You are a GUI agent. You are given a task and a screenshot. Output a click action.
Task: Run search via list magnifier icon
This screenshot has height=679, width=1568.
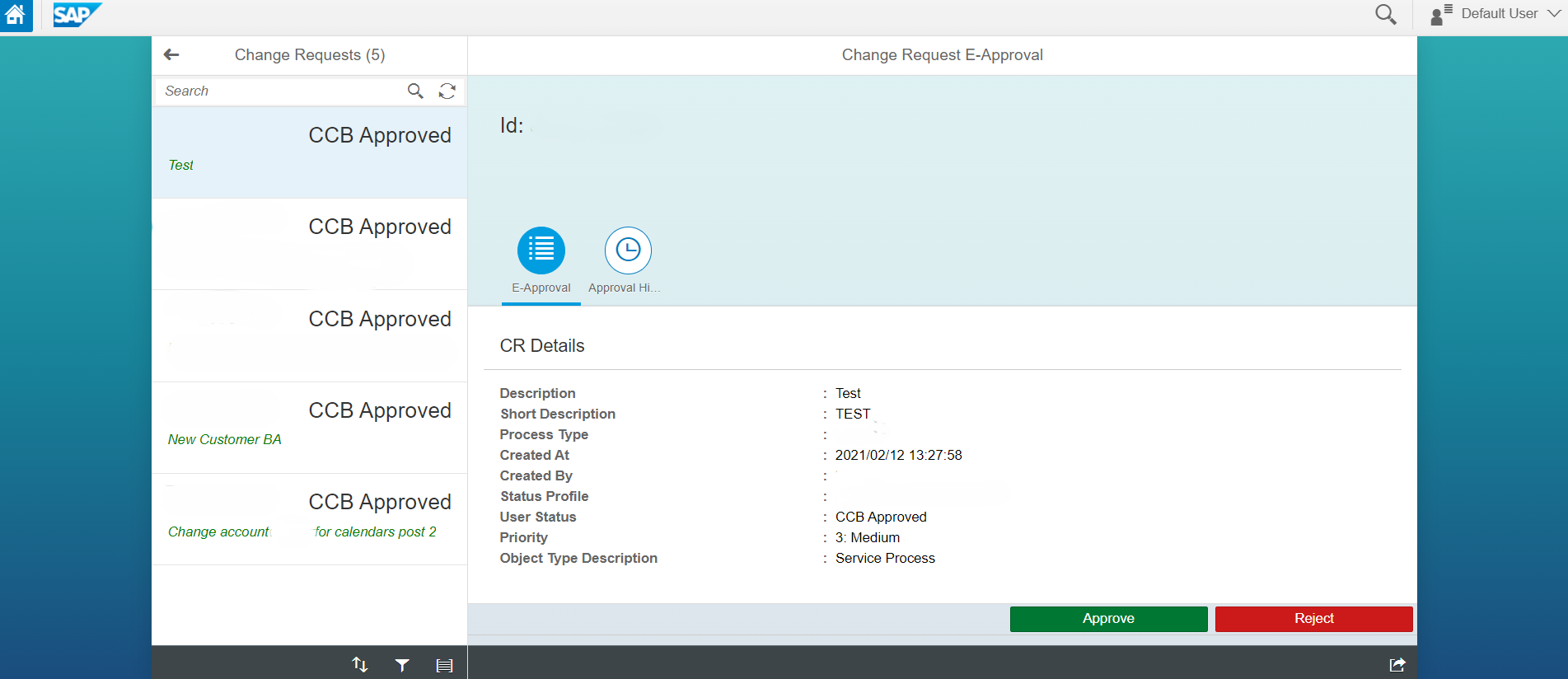415,91
